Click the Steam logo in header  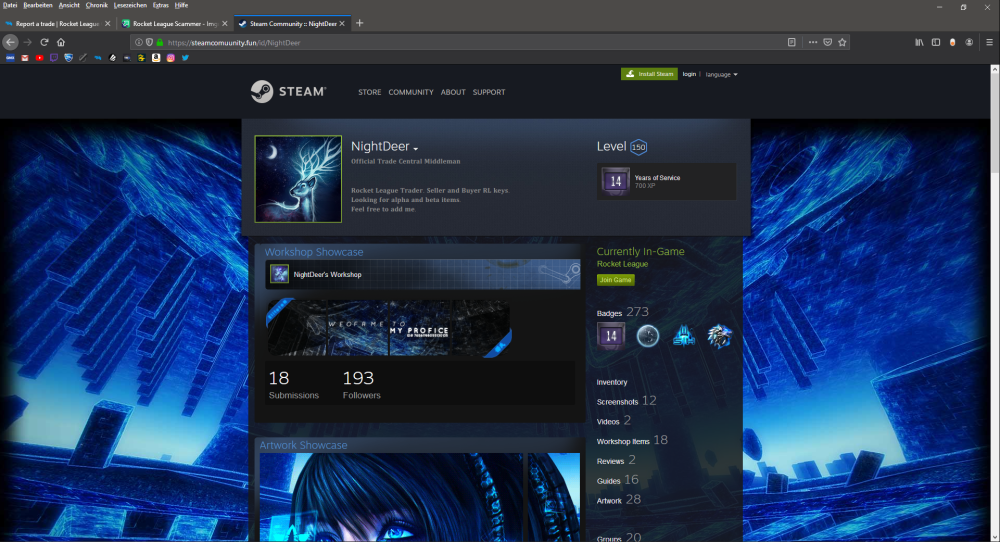point(288,92)
